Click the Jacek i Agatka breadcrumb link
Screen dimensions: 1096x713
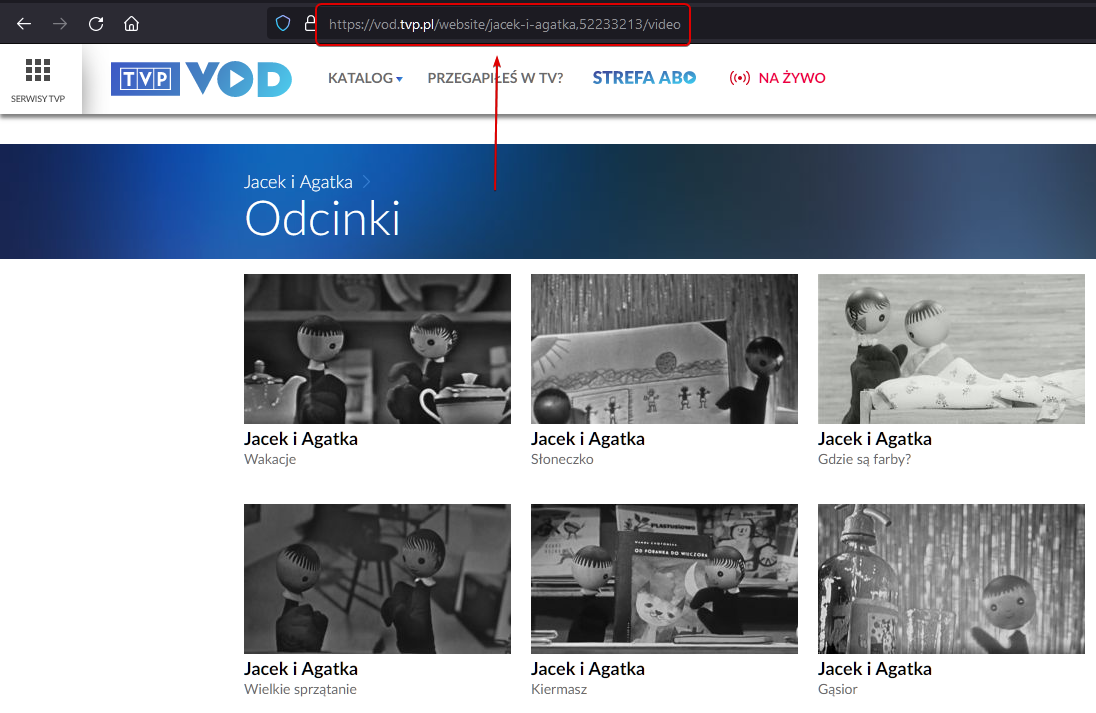(298, 182)
